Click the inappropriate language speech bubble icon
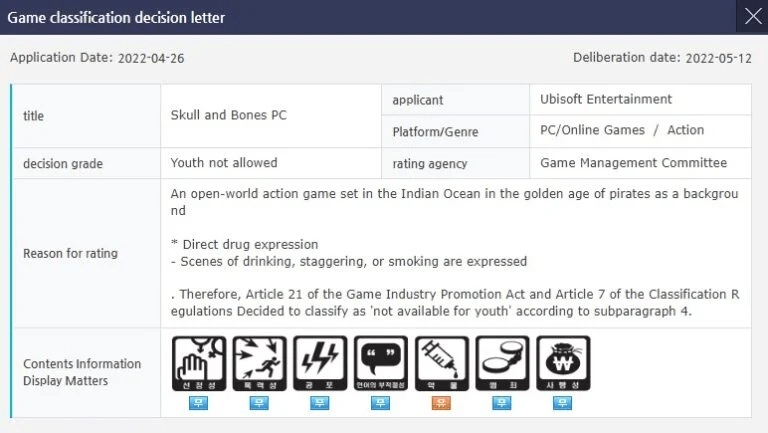This screenshot has height=433, width=768. pos(381,363)
